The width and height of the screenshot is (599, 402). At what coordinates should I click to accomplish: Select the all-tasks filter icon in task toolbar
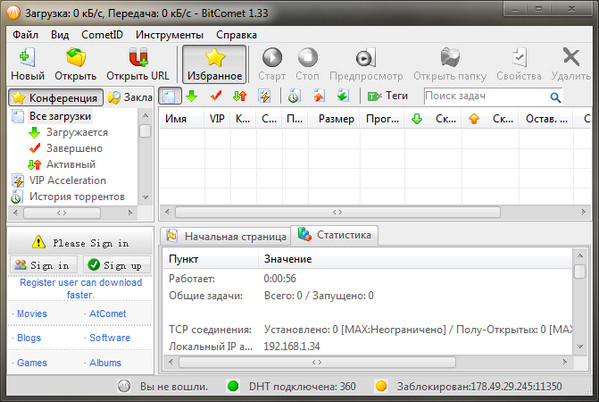[170, 96]
